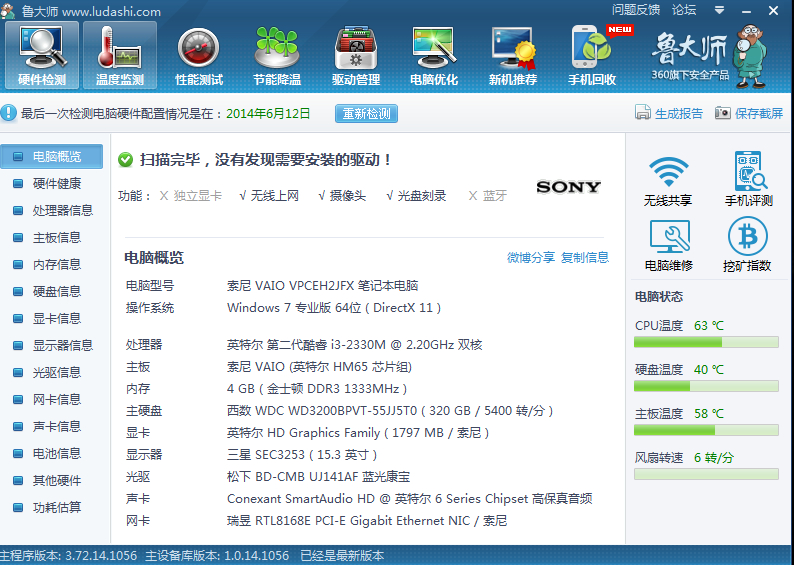Open the 节能降温 energy saving clover icon
Image resolution: width=794 pixels, height=565 pixels.
tap(277, 55)
